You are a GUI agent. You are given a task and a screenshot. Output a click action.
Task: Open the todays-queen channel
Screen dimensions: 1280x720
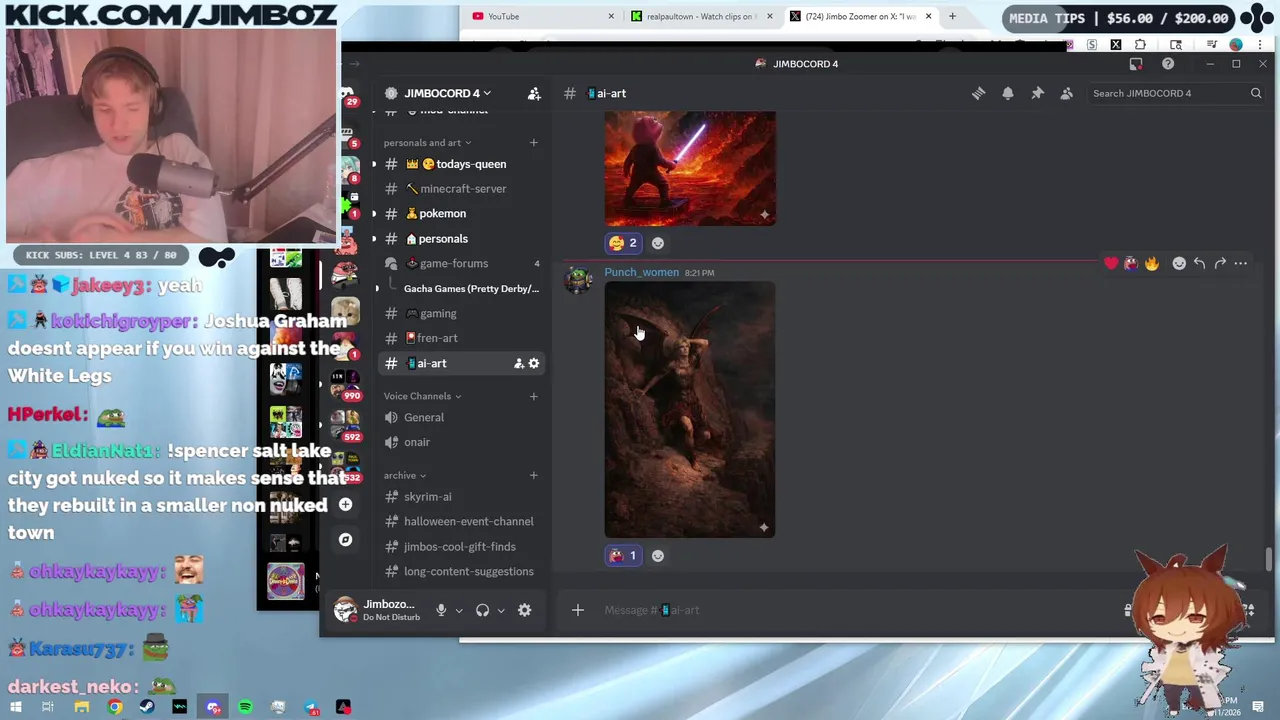click(x=461, y=164)
